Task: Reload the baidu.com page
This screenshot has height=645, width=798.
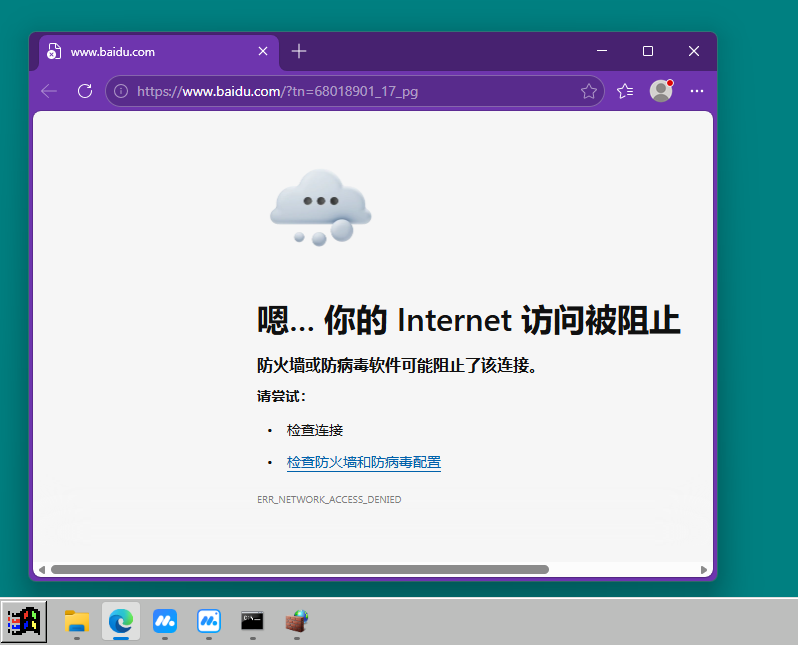Action: (85, 91)
